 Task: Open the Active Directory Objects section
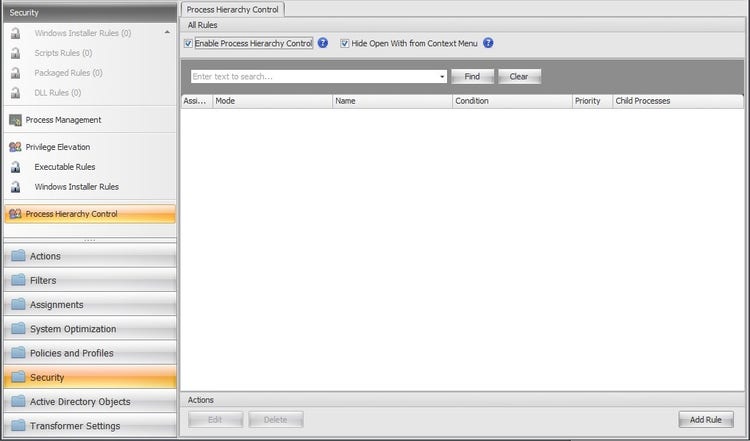(90, 401)
